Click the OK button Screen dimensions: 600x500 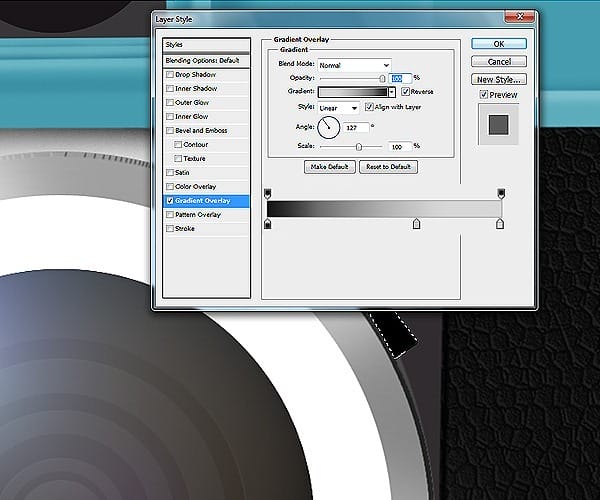[499, 44]
